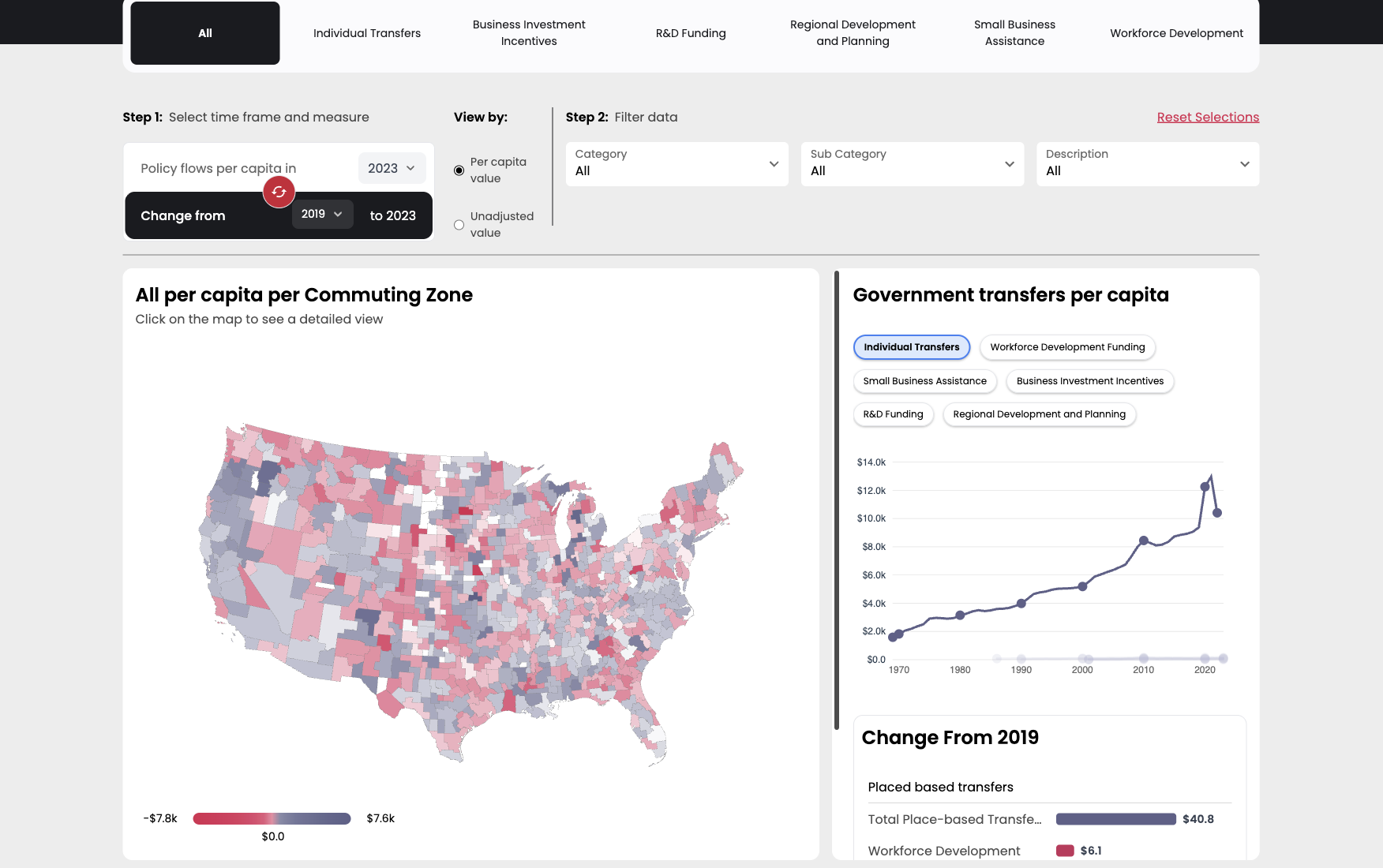Image resolution: width=1383 pixels, height=868 pixels.
Task: Open the 2019 change-from year dropdown
Action: (x=321, y=214)
